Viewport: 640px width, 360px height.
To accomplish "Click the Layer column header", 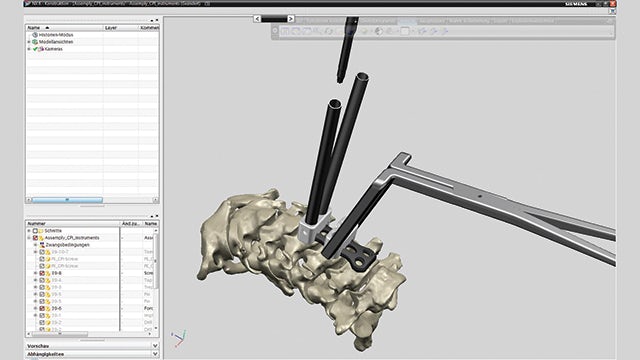I will click(x=120, y=28).
